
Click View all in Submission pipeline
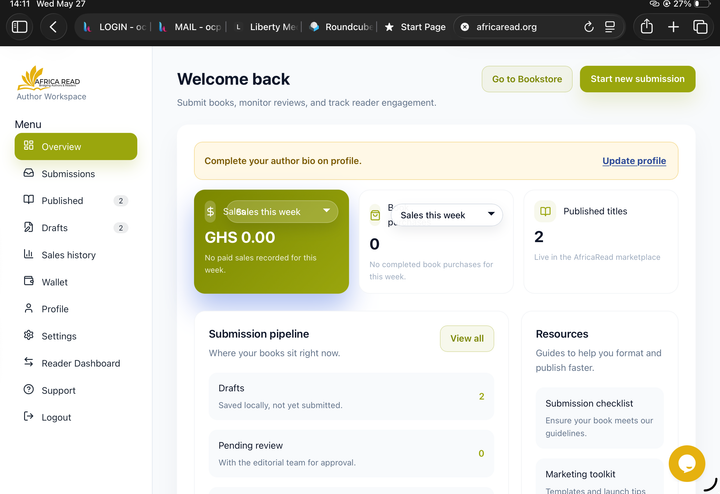coord(467,338)
